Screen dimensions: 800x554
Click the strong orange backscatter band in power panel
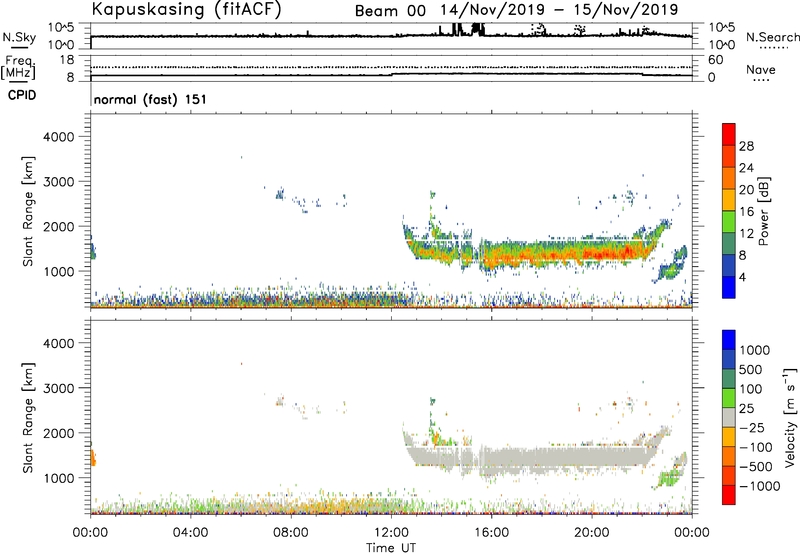(x=566, y=254)
